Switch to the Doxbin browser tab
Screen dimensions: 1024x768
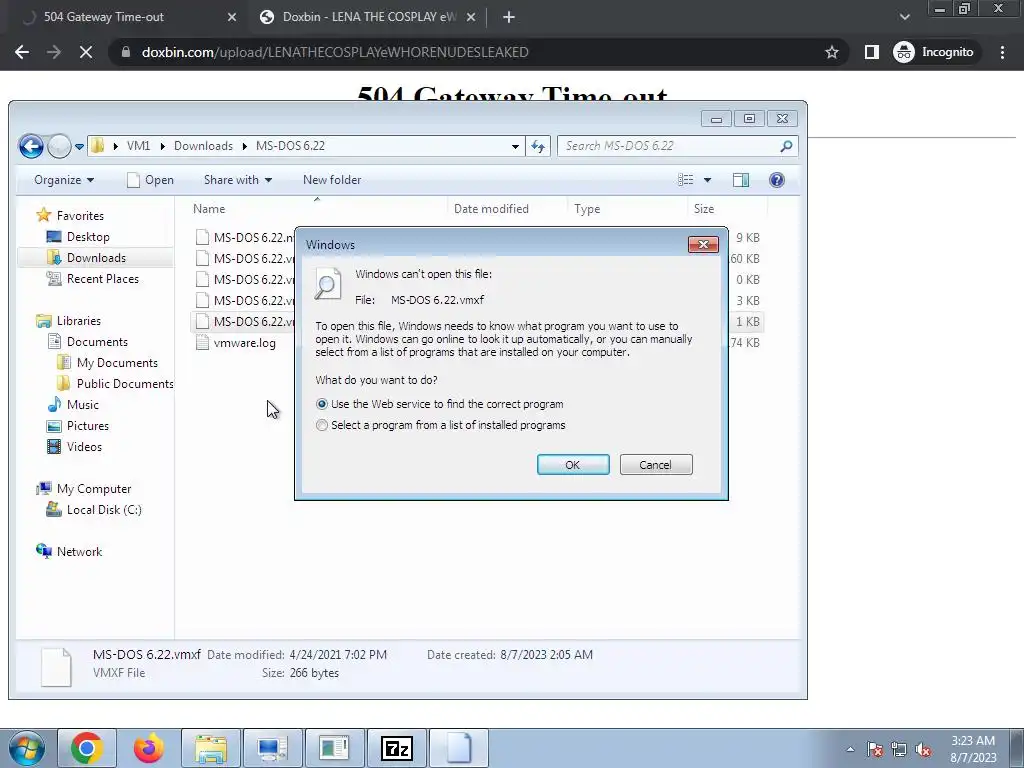pos(368,17)
